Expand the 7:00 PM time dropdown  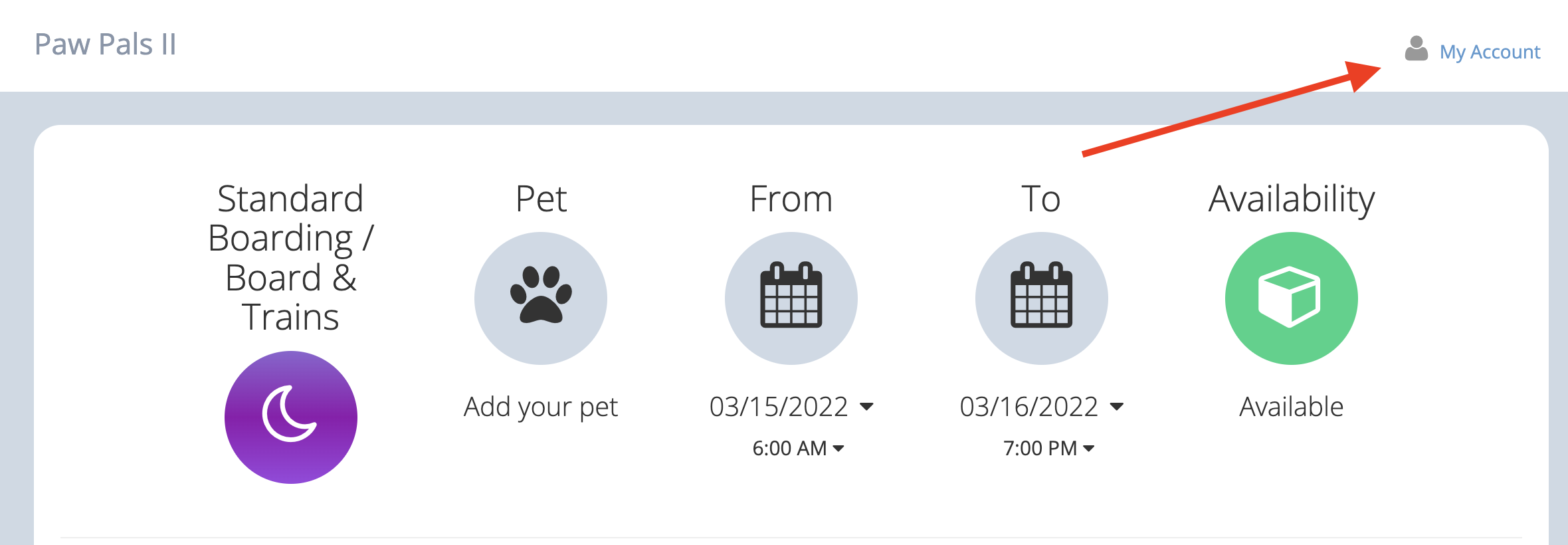tap(1048, 449)
